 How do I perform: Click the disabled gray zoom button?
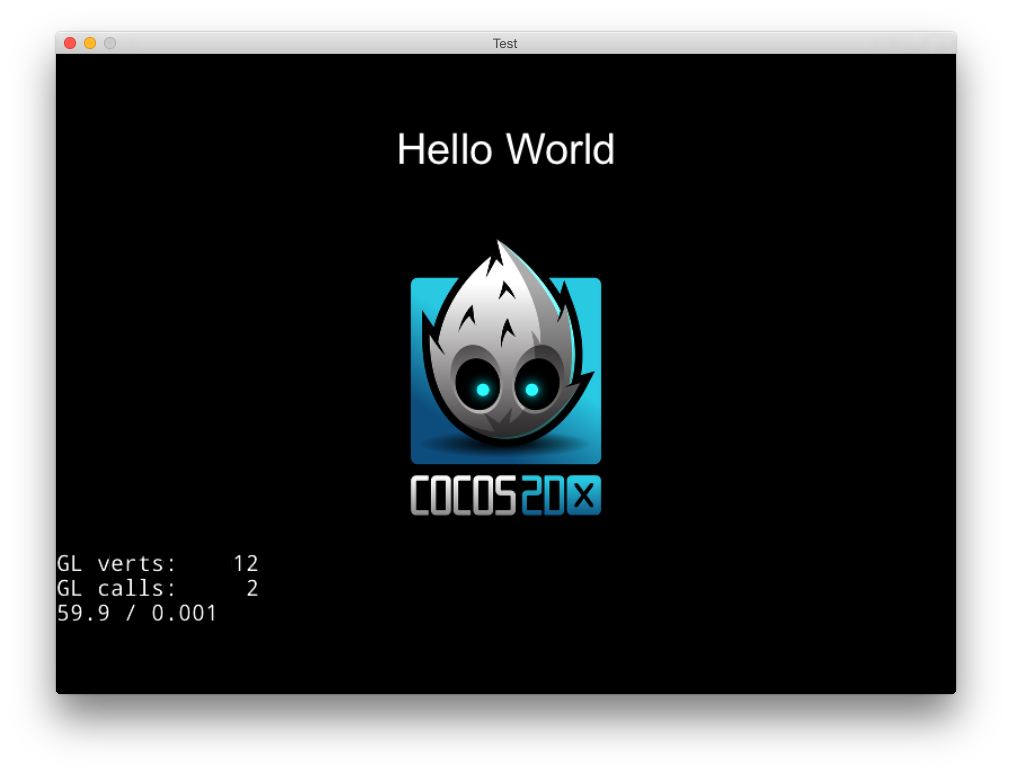[x=110, y=43]
